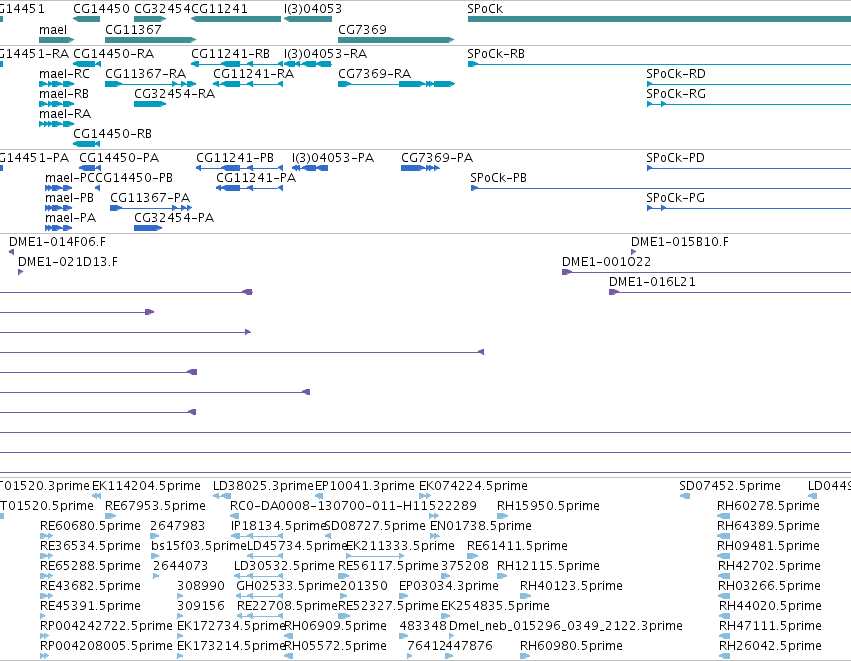Select EST RH15950.5prime

tap(548, 506)
